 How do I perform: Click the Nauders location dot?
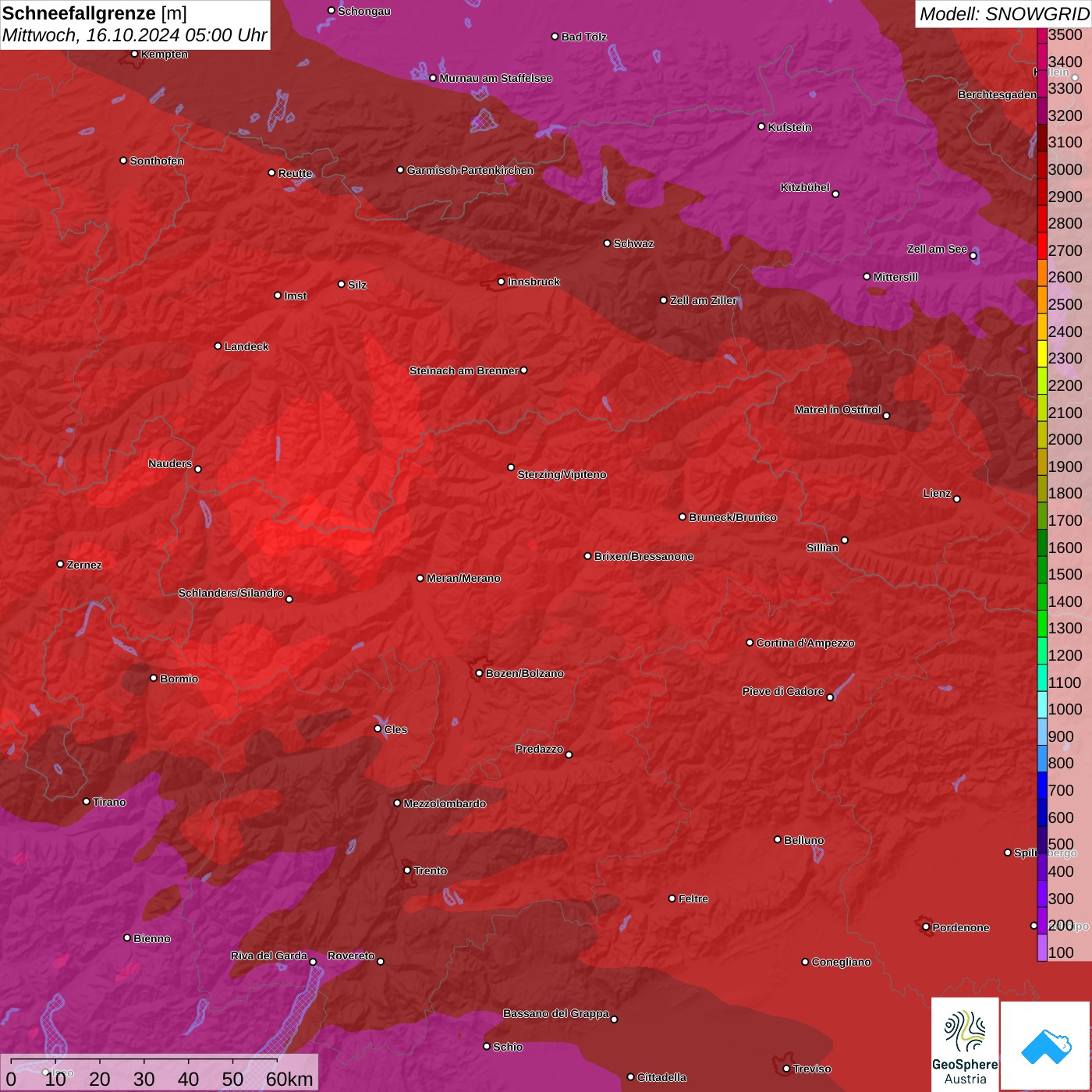(198, 470)
